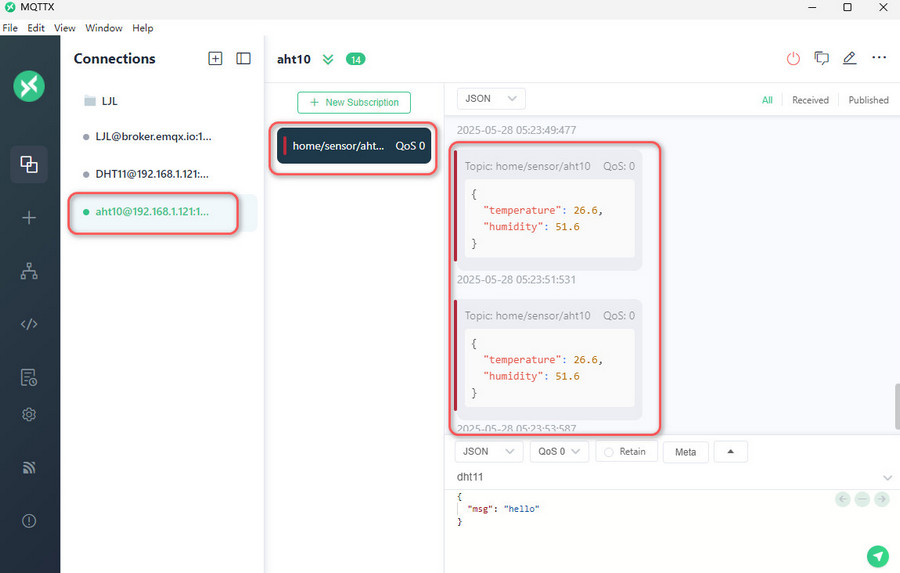This screenshot has height=573, width=900.
Task: Open the QoS 0 dropdown
Action: [559, 452]
